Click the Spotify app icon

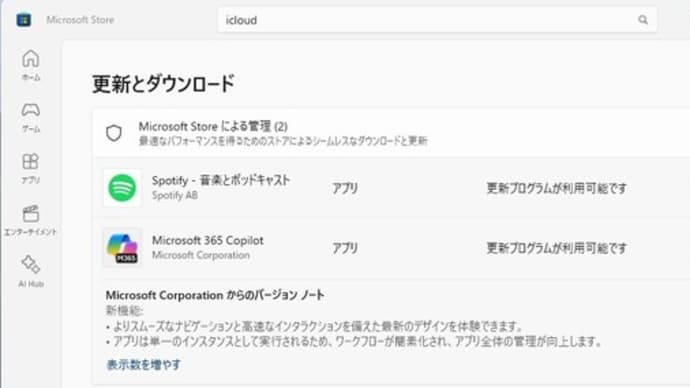coord(122,188)
